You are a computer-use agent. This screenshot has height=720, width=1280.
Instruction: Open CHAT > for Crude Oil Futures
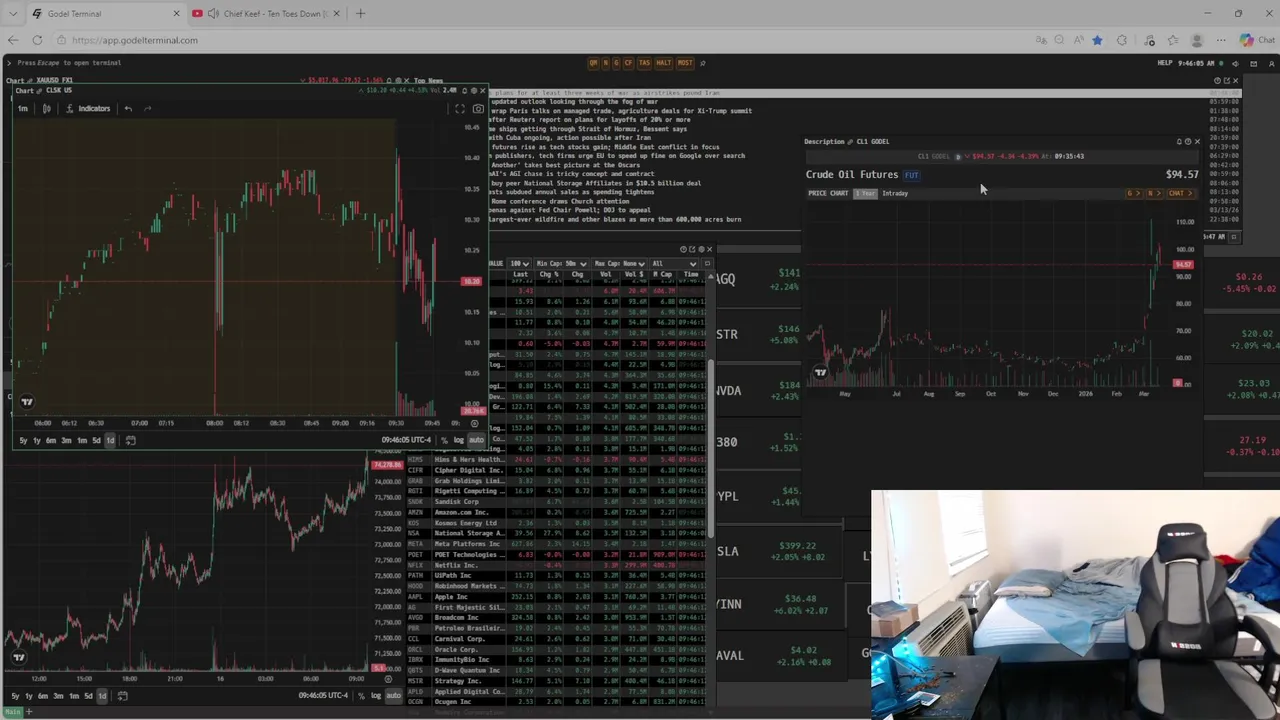click(1180, 193)
